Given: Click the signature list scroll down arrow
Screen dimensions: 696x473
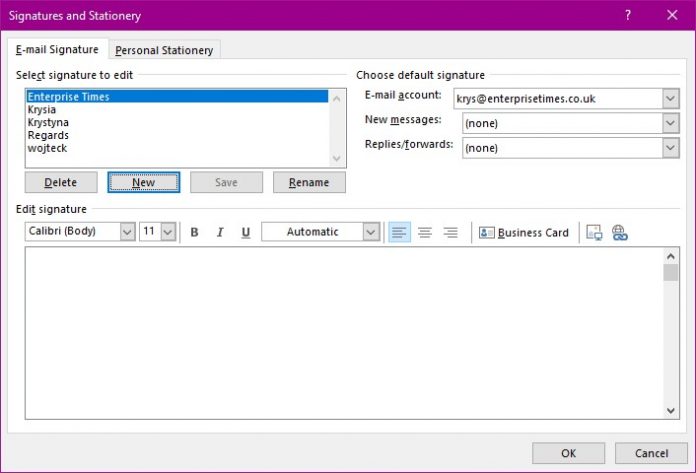Looking at the screenshot, I should [336, 158].
